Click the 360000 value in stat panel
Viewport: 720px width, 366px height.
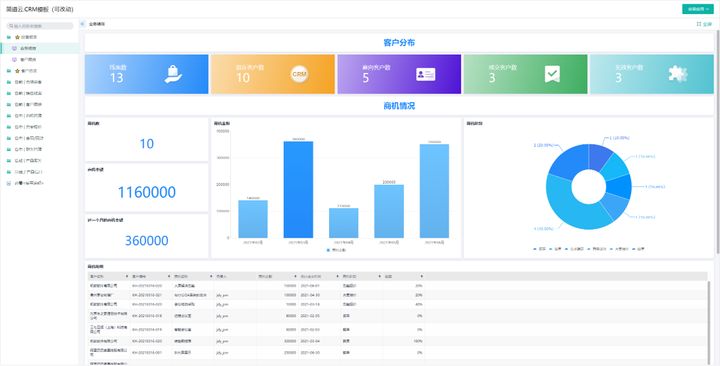[146, 241]
